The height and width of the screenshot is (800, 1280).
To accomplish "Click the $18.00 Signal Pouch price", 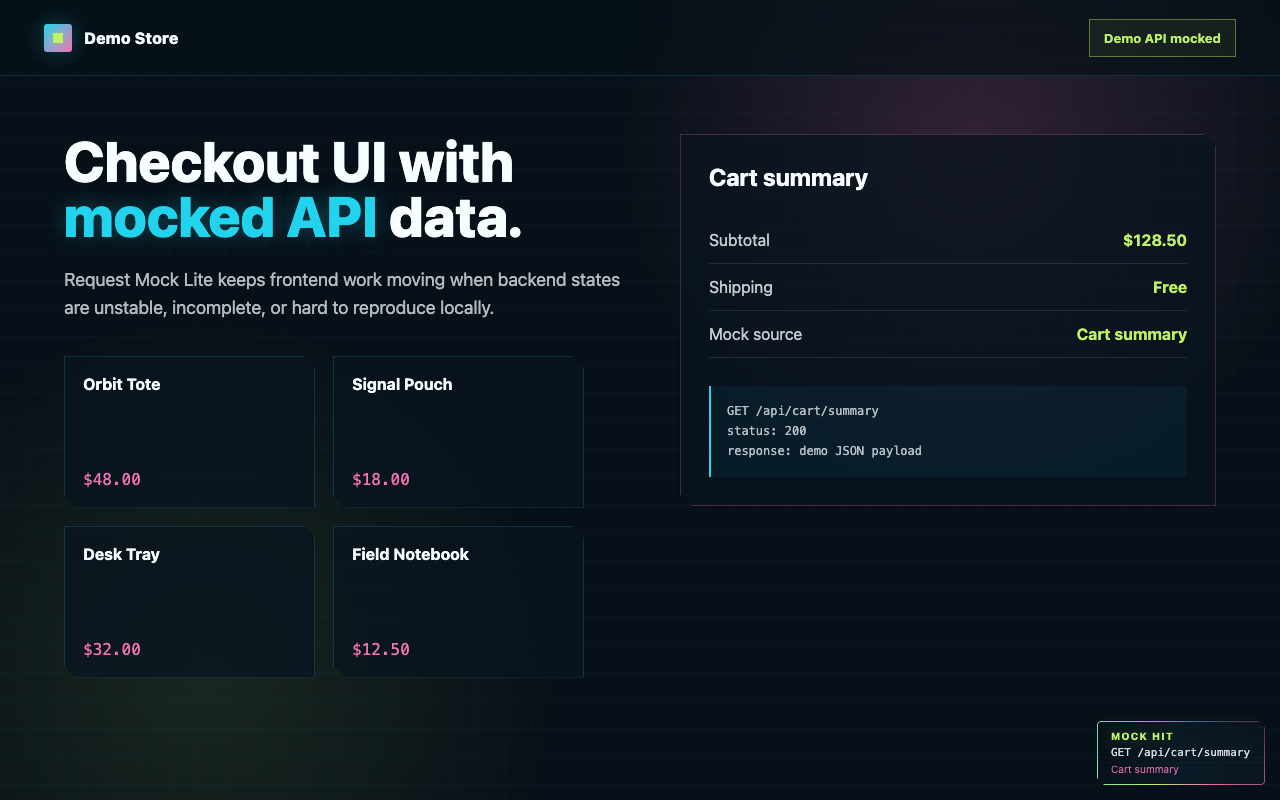I will (381, 479).
